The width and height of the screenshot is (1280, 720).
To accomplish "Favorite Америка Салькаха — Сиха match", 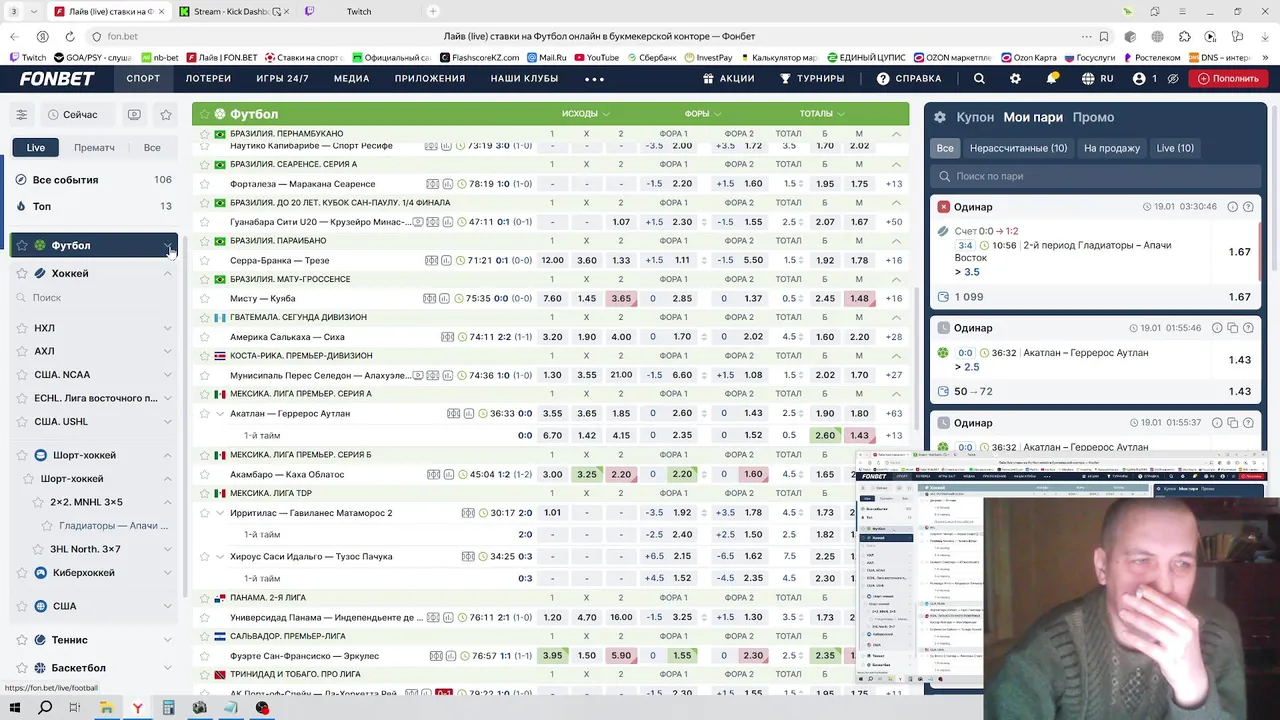I will (205, 337).
